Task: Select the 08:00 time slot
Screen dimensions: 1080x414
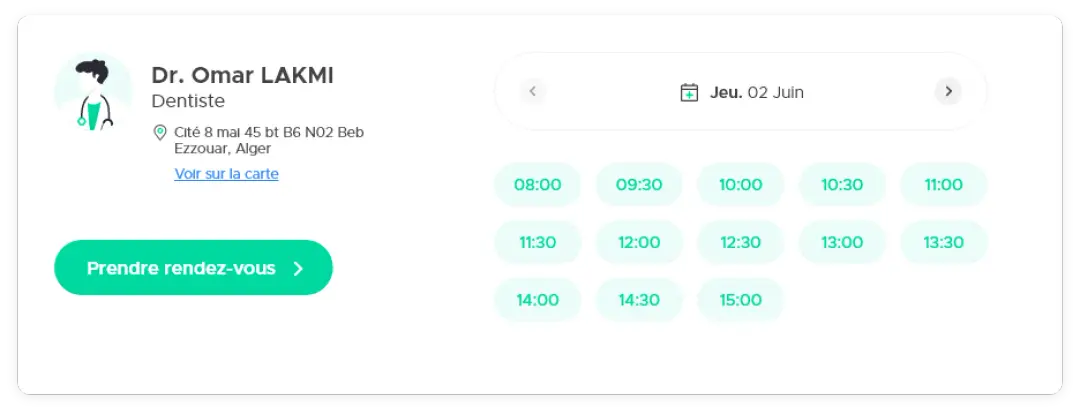Action: click(538, 185)
